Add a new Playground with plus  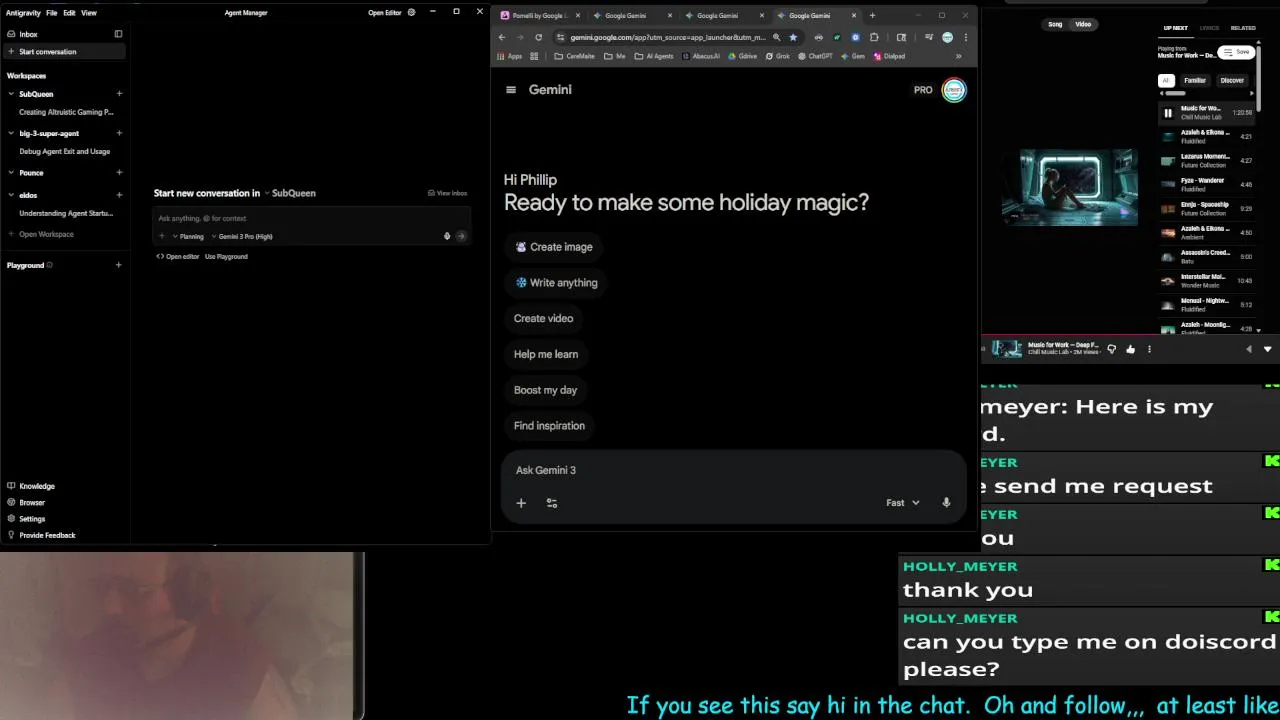click(x=119, y=265)
